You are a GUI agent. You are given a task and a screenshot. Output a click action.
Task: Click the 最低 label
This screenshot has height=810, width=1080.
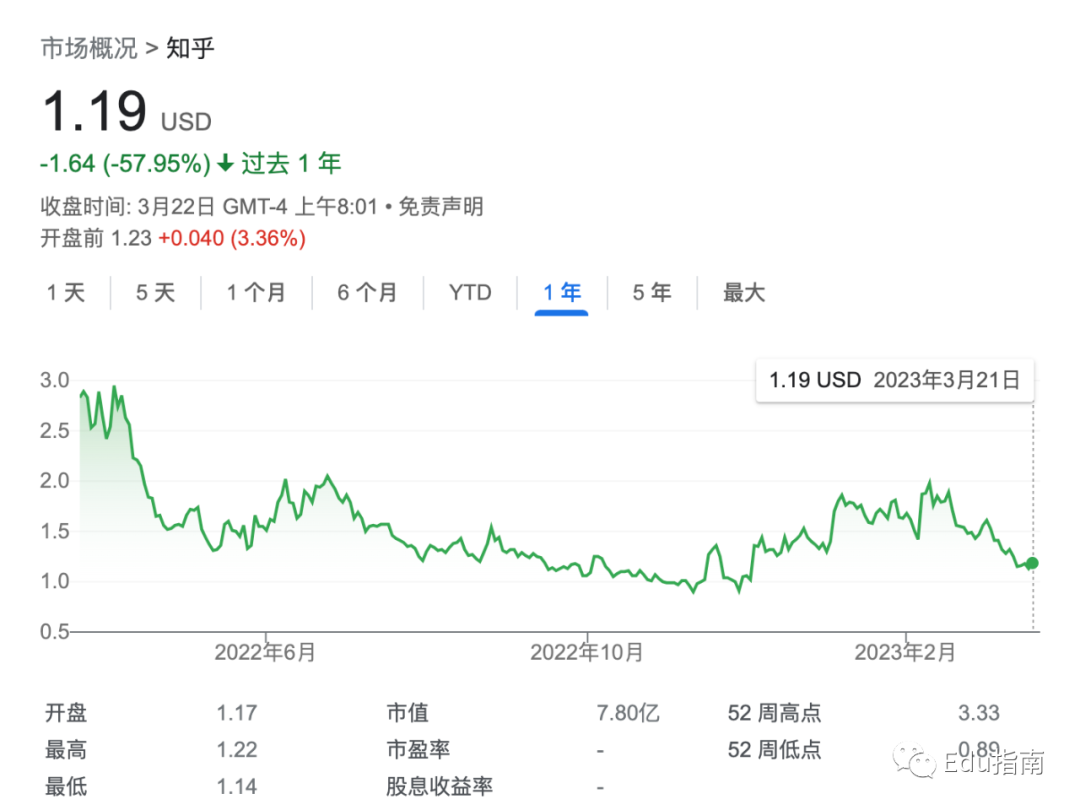[x=66, y=786]
